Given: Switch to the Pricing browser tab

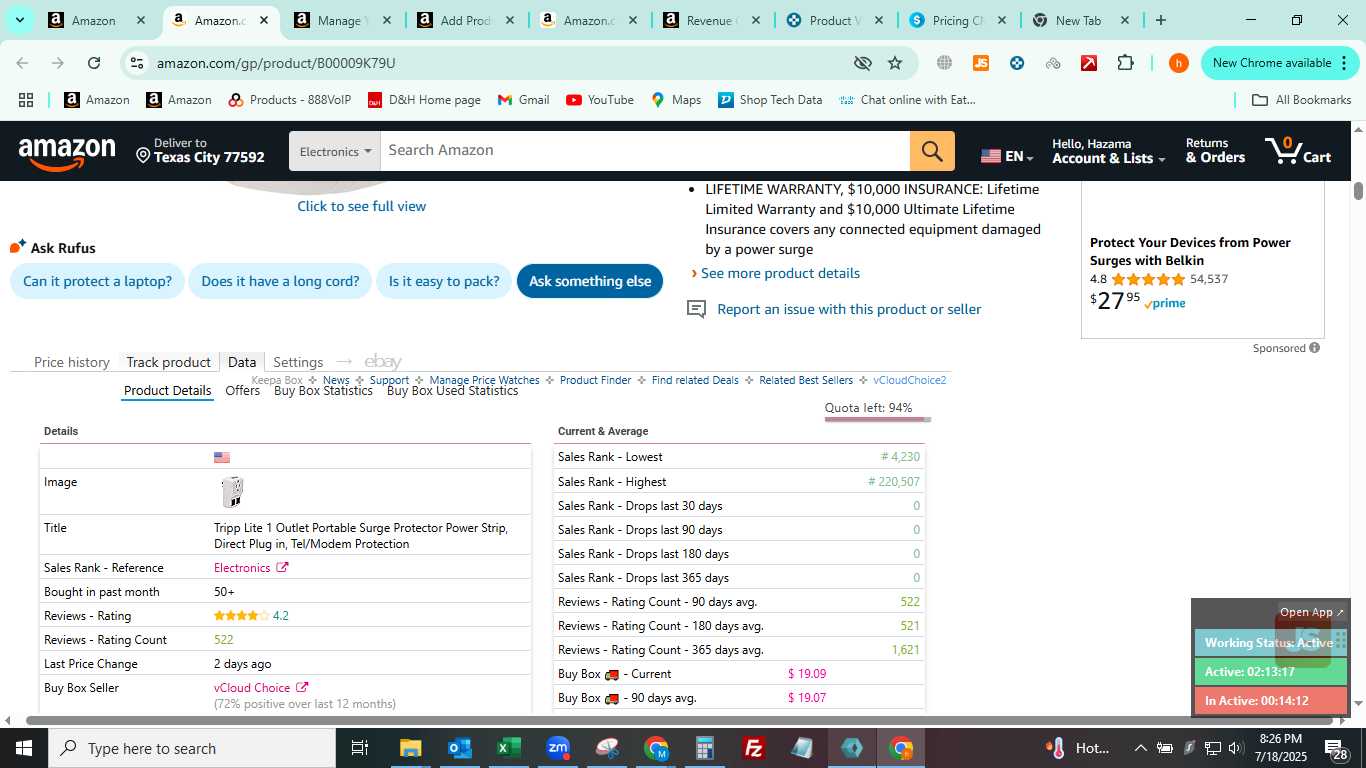Looking at the screenshot, I should point(958,20).
